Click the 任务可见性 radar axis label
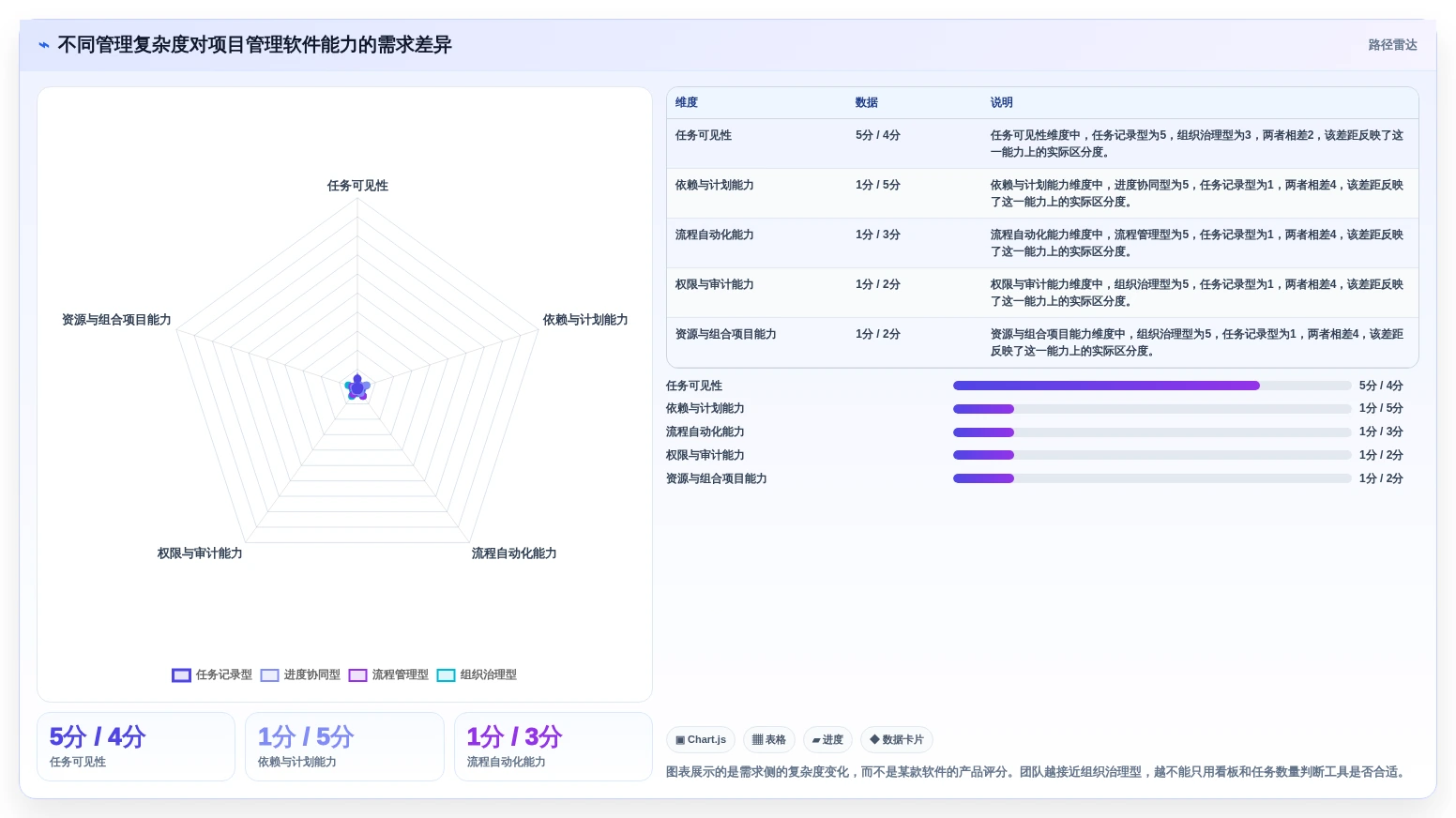1456x818 pixels. point(357,186)
